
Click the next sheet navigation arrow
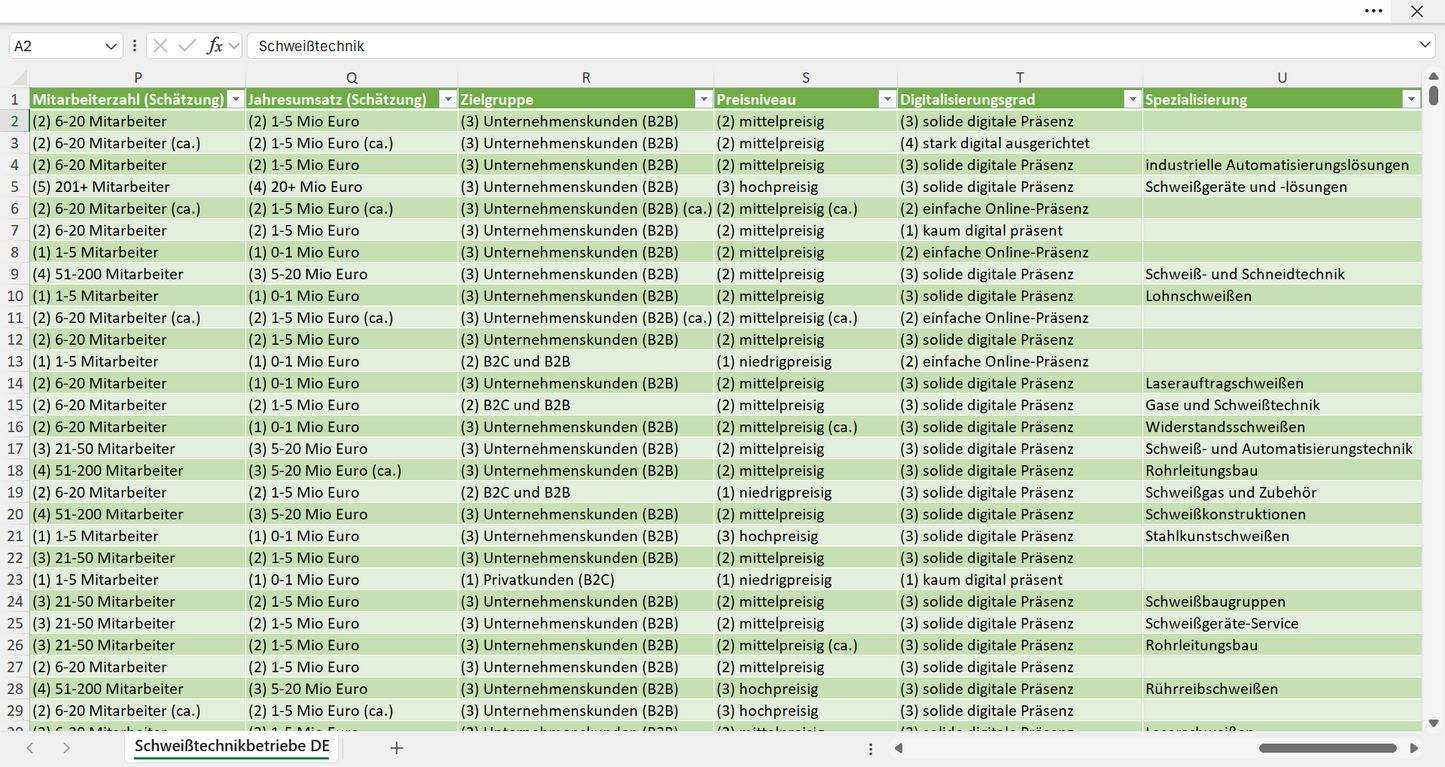pyautogui.click(x=66, y=748)
